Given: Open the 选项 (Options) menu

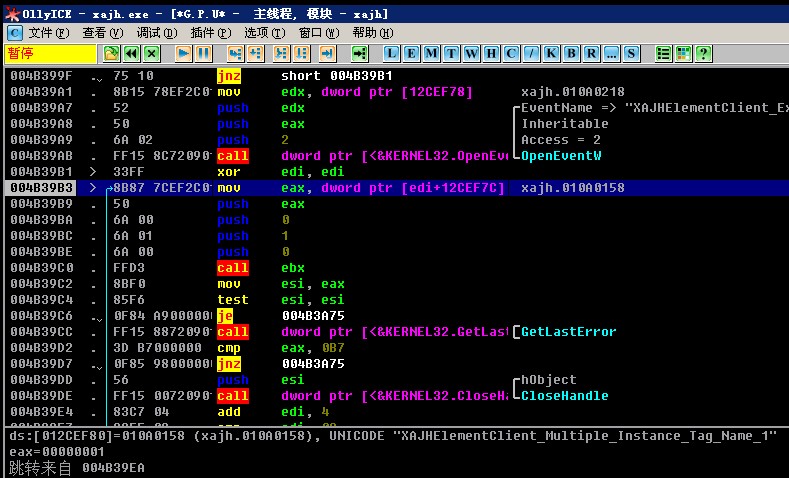Looking at the screenshot, I should coord(257,32).
